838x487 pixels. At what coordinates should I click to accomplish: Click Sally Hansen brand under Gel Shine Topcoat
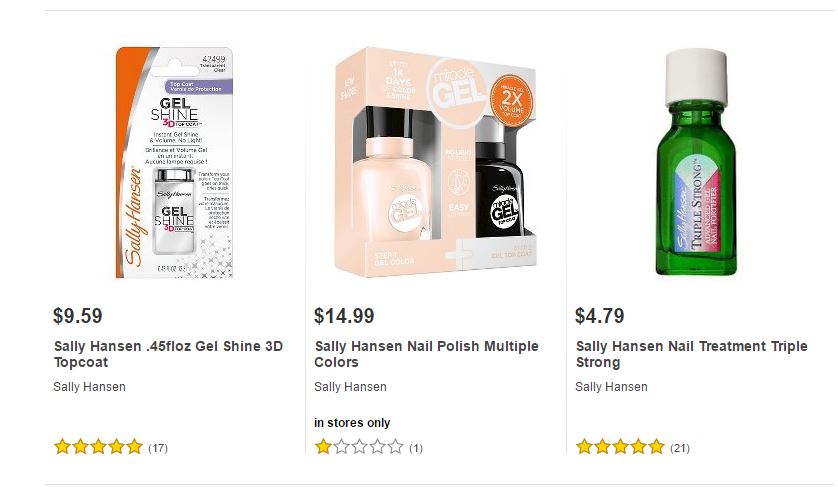[x=89, y=387]
